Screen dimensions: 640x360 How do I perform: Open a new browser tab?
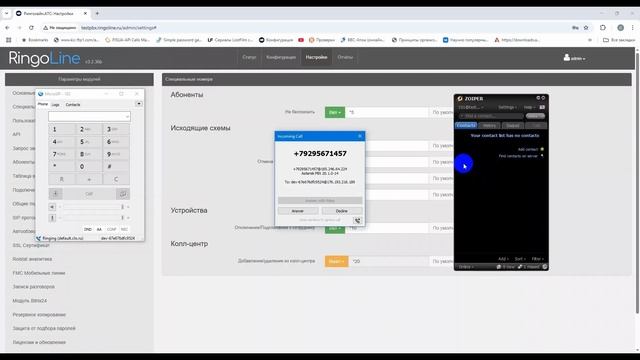coord(97,13)
